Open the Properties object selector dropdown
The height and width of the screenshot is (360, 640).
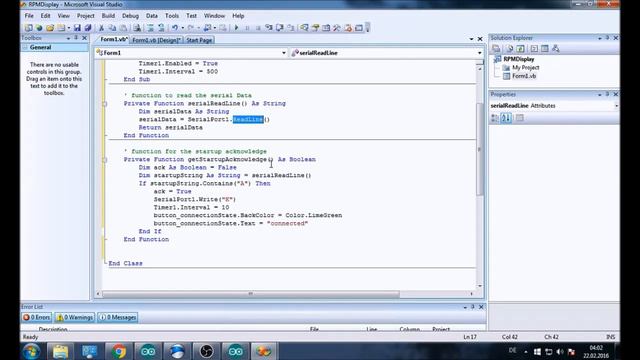pyautogui.click(x=616, y=106)
